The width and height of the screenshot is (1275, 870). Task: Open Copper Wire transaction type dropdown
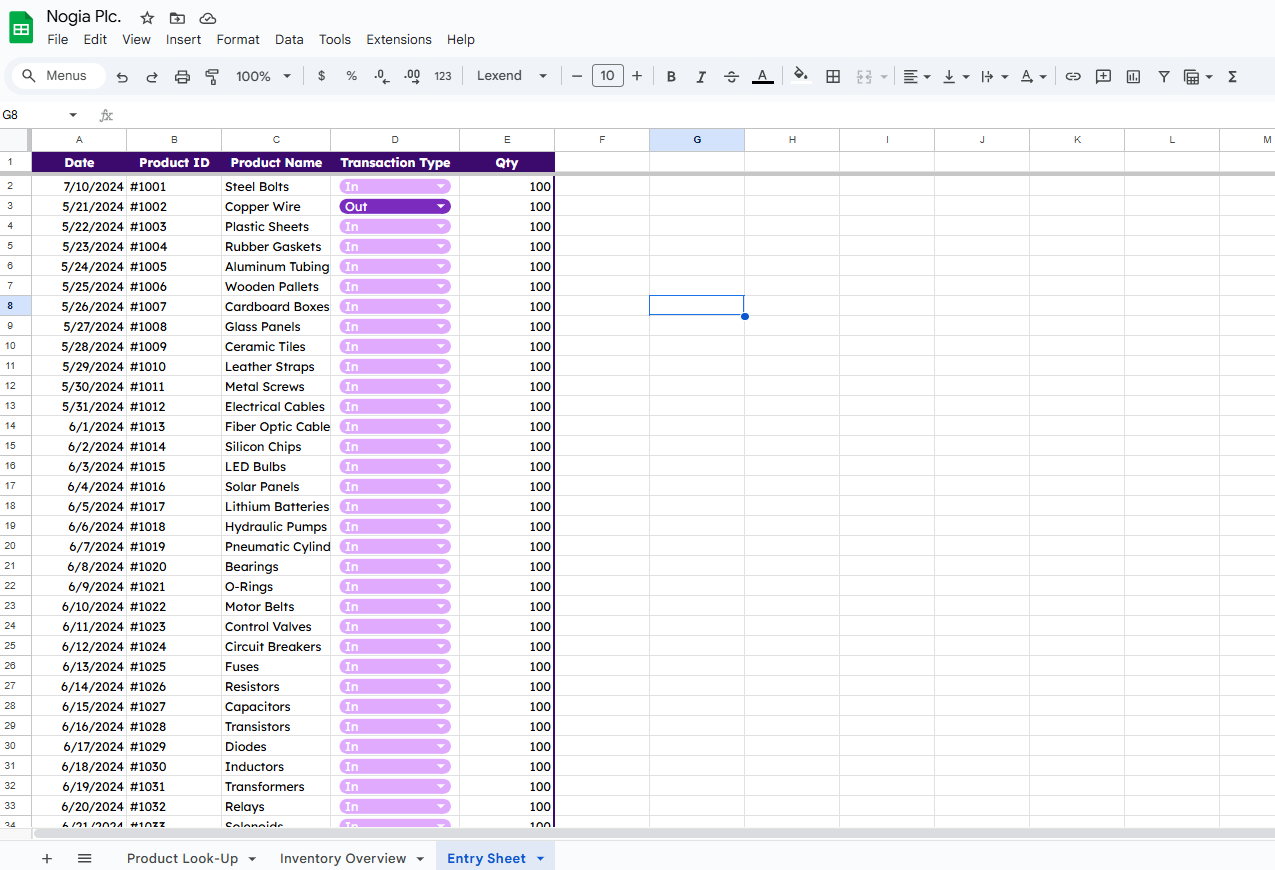coord(440,207)
